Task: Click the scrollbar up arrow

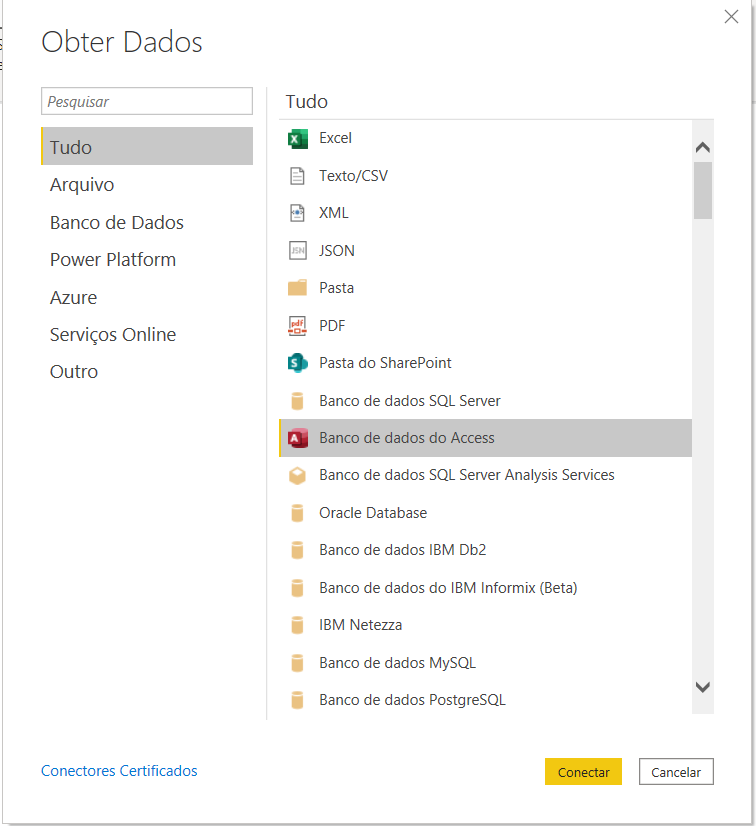Action: click(703, 147)
